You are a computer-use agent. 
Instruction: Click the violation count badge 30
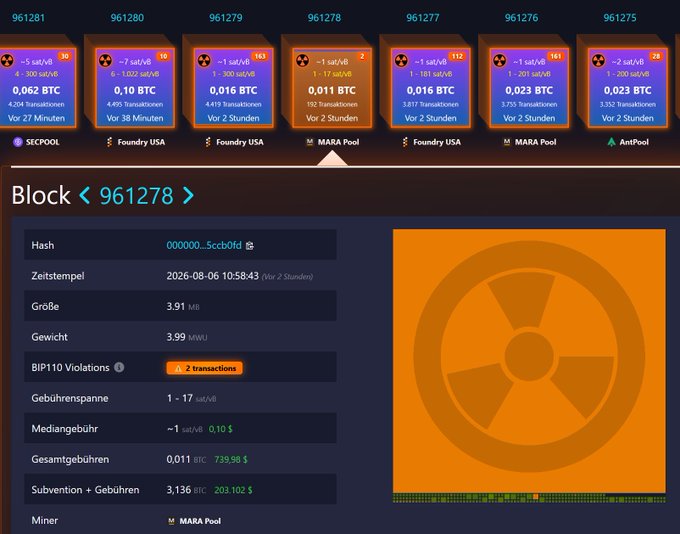coord(65,56)
